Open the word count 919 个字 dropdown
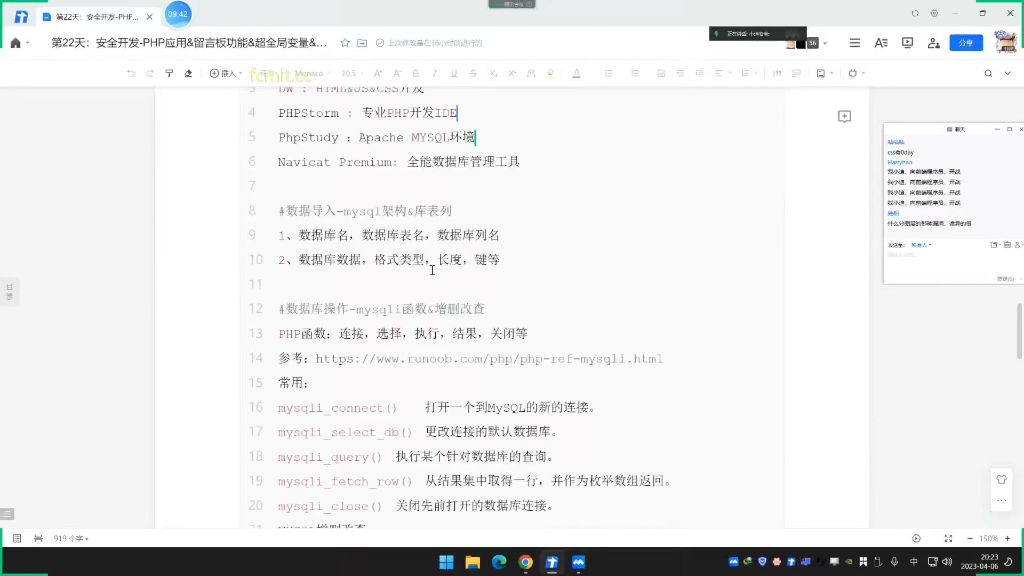Screen dimensions: 1024x576 point(71,538)
